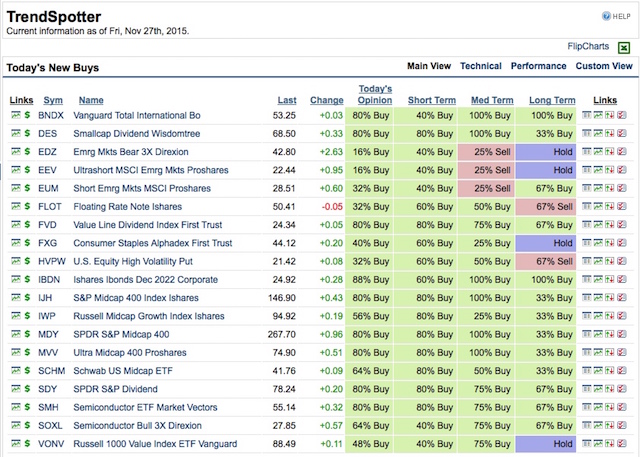640x457 pixels.
Task: Sort by the Short Term column header
Action: click(x=432, y=100)
